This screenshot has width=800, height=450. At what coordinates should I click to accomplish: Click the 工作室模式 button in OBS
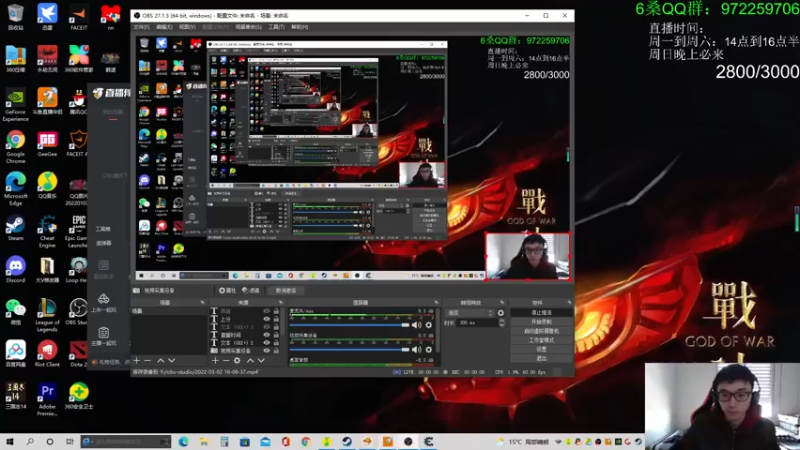pyautogui.click(x=541, y=340)
